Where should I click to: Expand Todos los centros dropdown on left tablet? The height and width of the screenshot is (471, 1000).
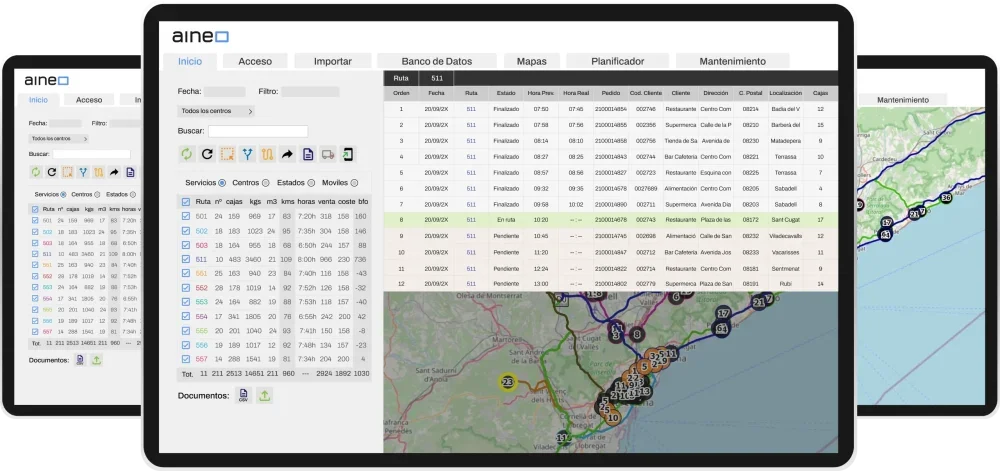coord(58,138)
